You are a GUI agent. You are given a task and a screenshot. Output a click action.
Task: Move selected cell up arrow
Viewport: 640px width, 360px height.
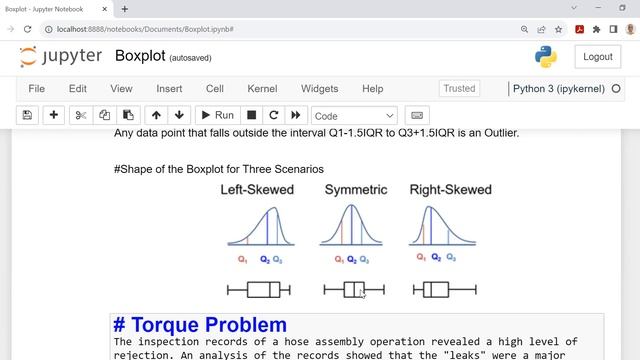tap(156, 116)
